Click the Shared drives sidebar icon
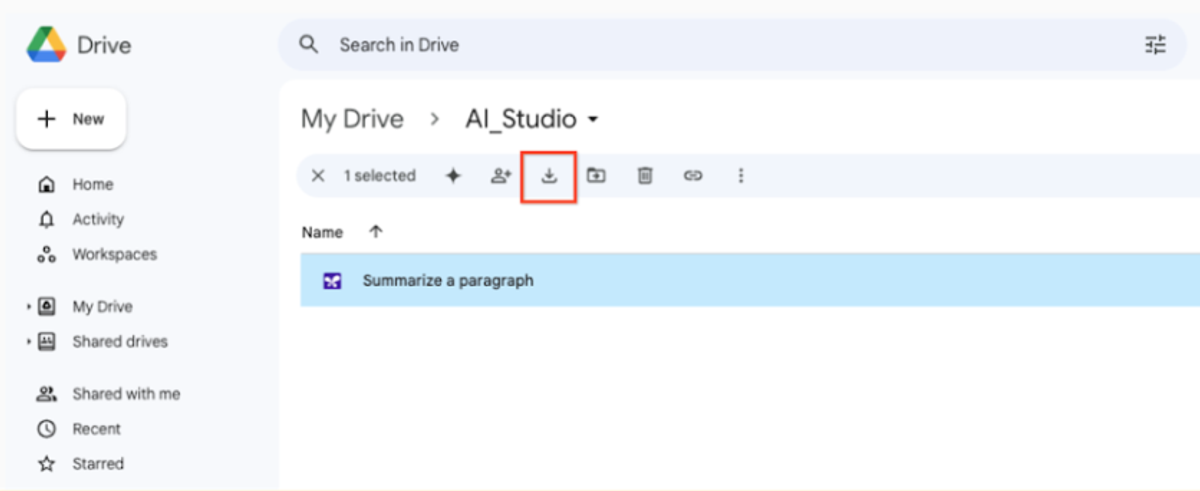 [46, 342]
